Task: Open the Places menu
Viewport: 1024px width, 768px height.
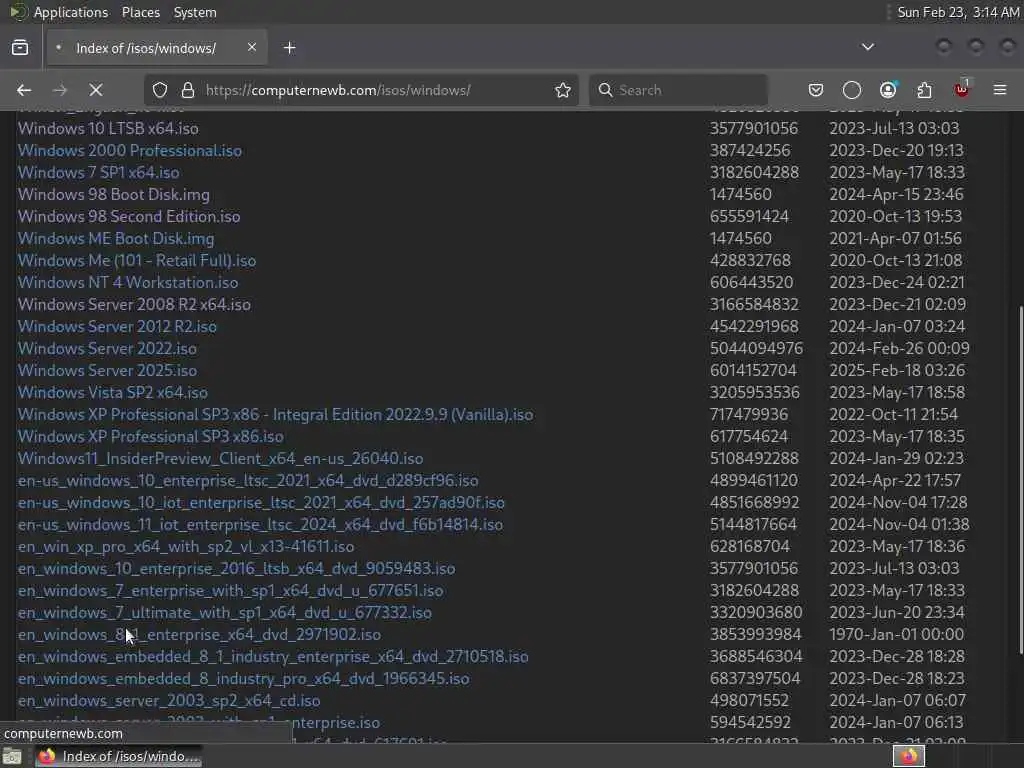Action: [x=140, y=12]
